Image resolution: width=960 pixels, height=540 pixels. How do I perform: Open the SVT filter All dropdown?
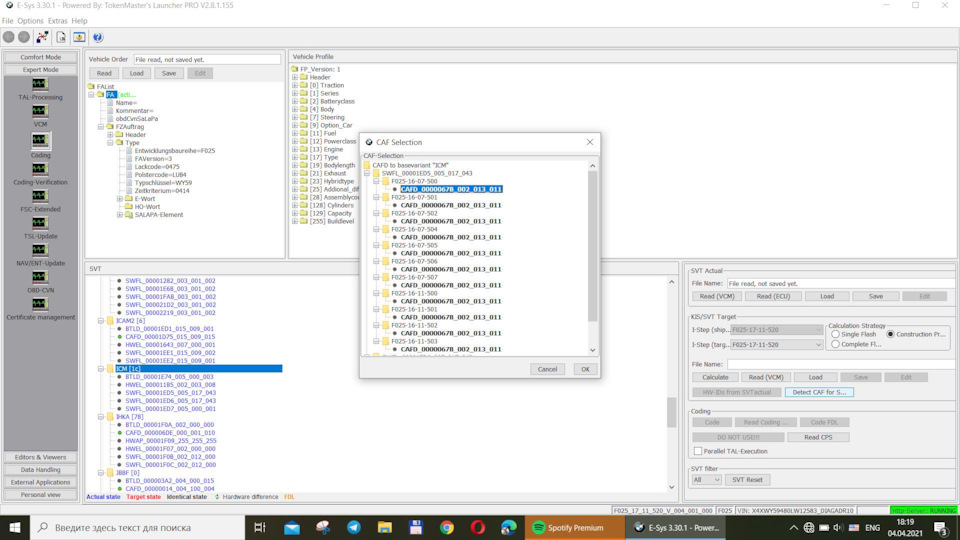[706, 479]
